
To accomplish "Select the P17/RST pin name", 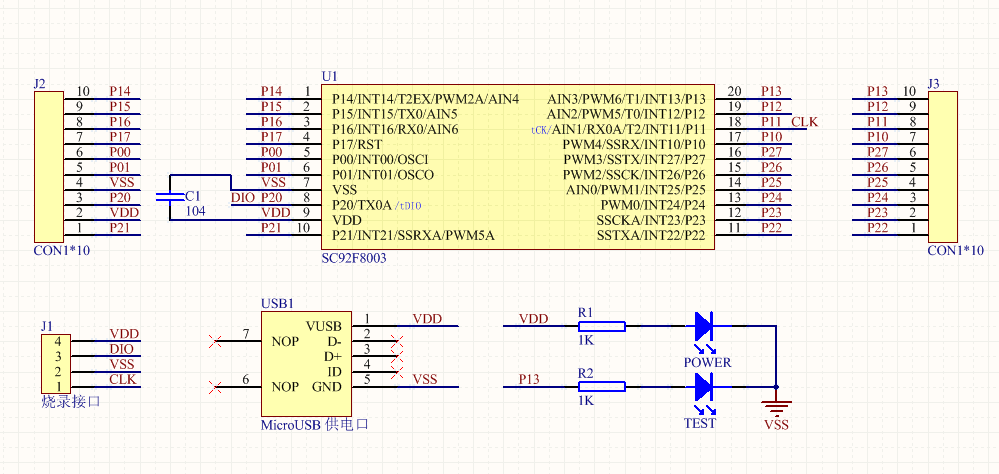I will (355, 145).
